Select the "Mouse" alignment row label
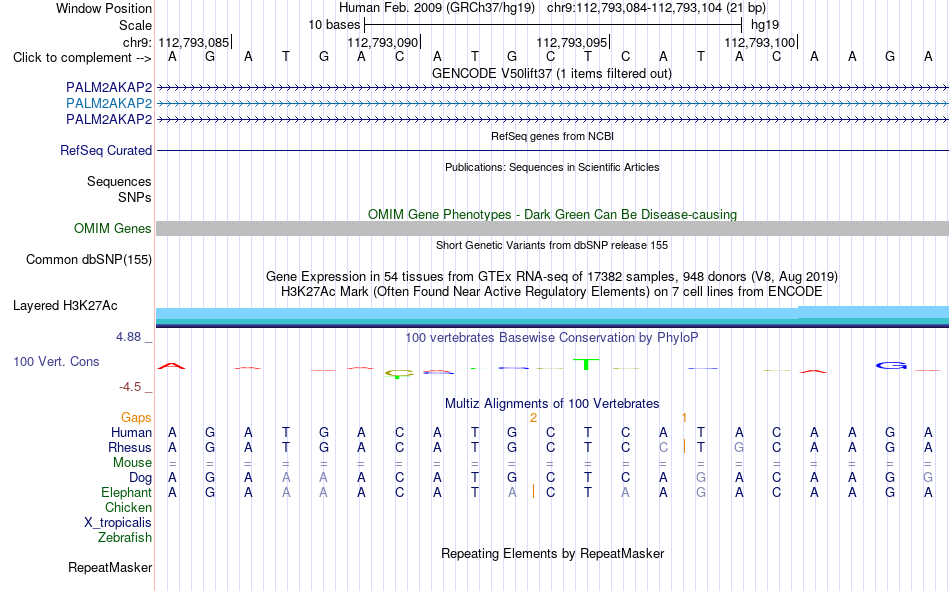 (x=132, y=462)
